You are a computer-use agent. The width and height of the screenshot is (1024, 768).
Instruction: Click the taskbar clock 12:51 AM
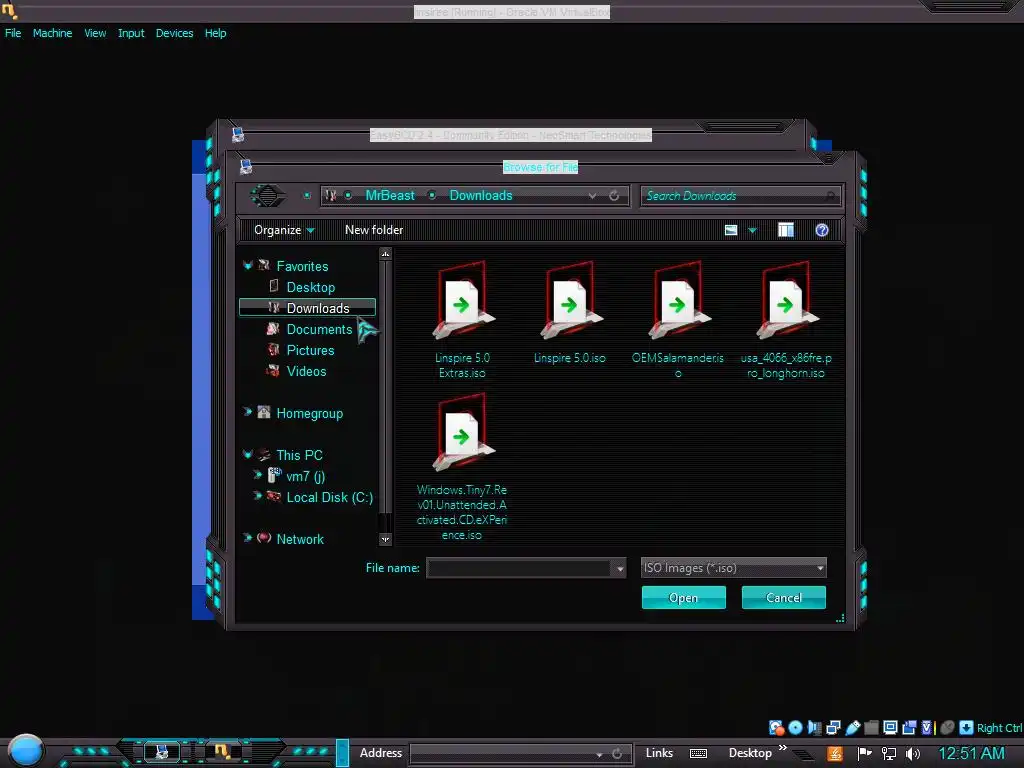point(971,754)
